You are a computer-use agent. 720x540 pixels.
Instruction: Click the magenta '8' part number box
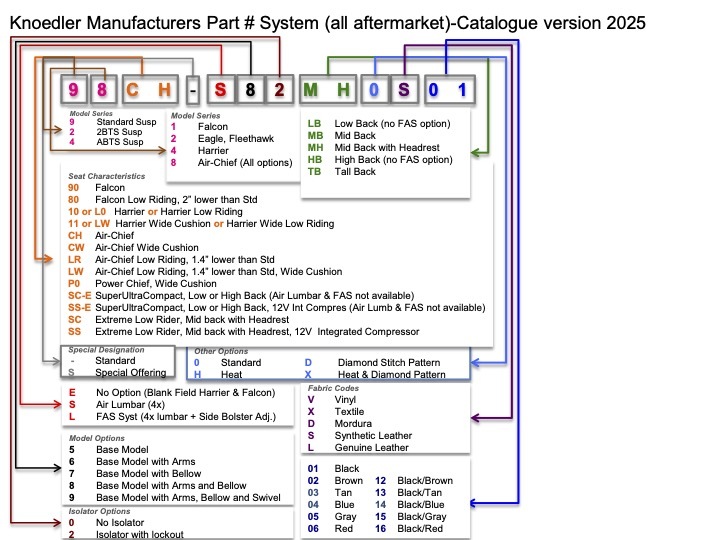coord(103,90)
